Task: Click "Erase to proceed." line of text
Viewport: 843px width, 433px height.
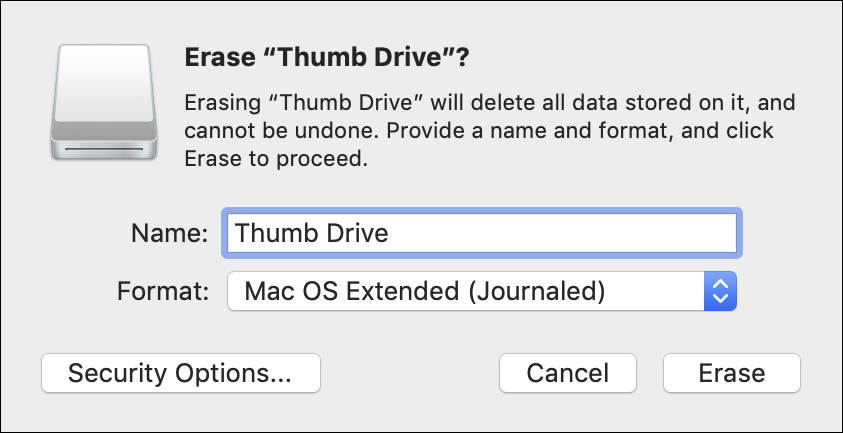Action: [276, 159]
